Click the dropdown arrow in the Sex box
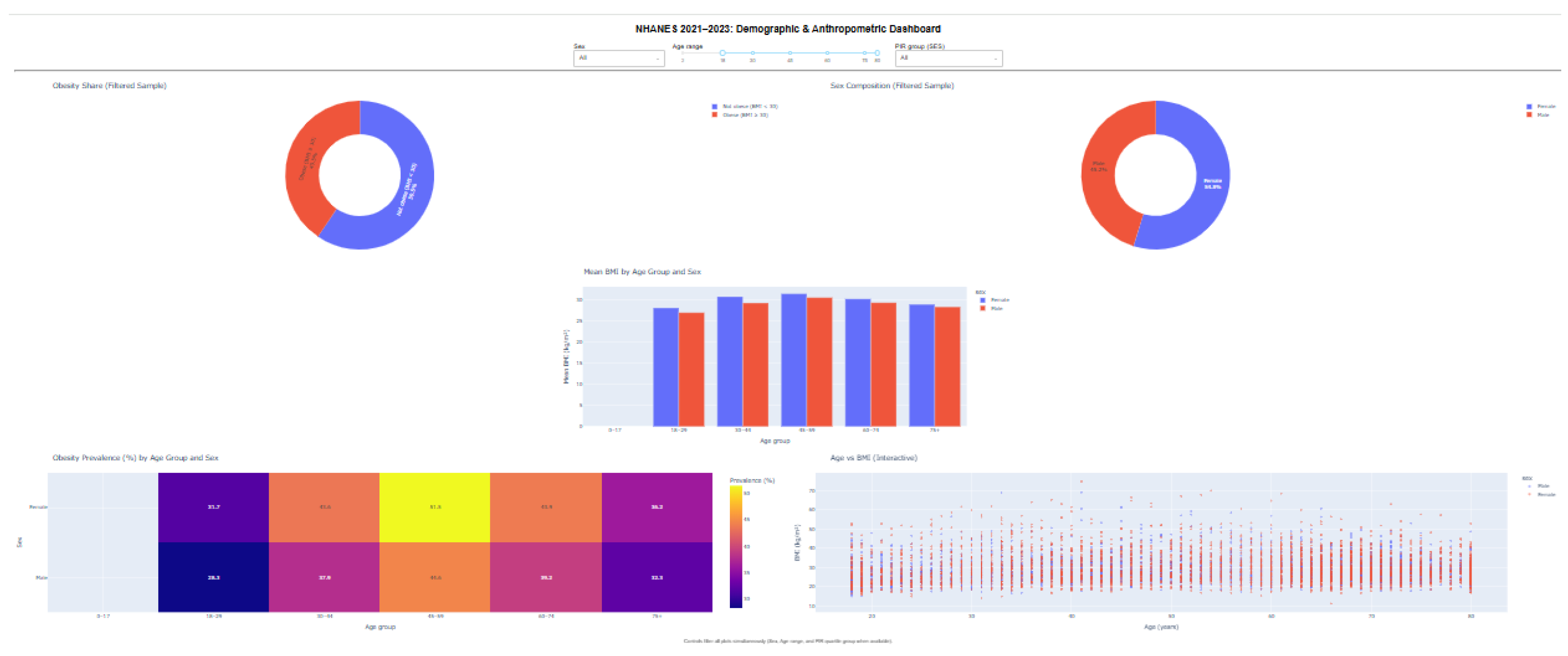 [657, 59]
